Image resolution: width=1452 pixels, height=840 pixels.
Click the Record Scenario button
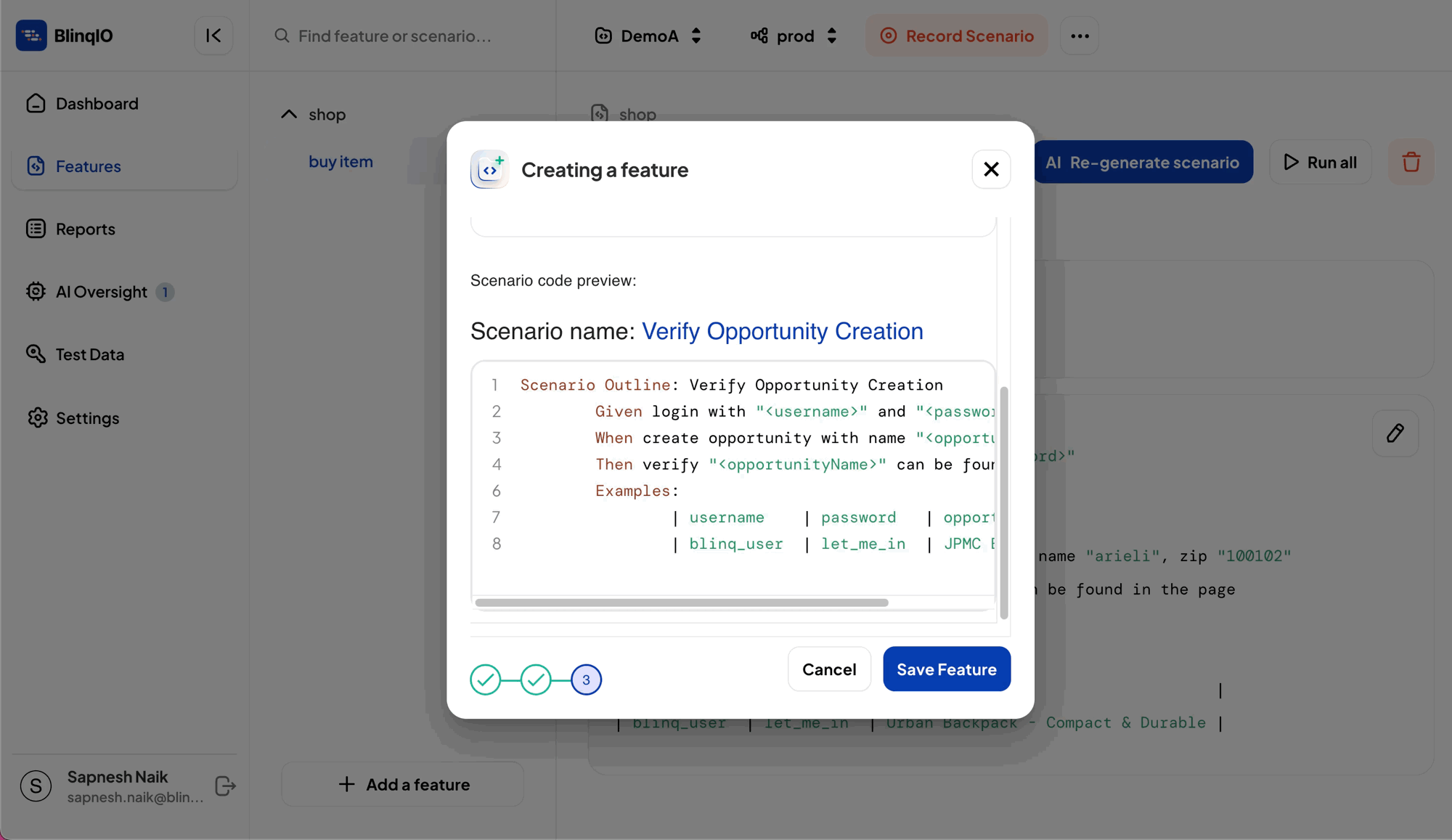[x=956, y=36]
